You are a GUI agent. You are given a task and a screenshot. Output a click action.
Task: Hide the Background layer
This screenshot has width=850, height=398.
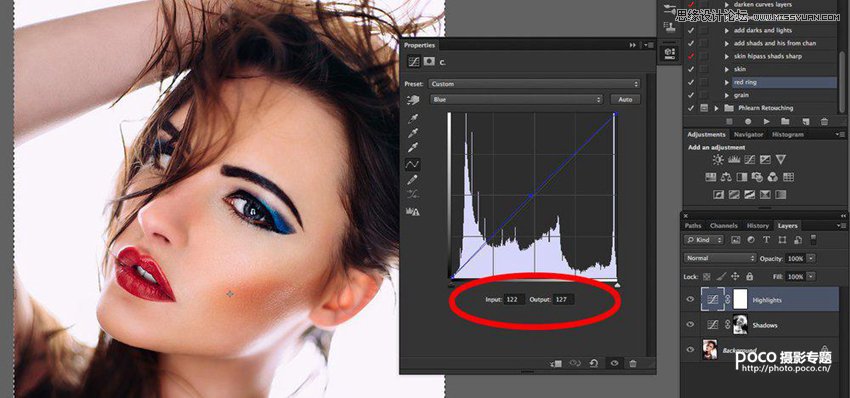[x=690, y=350]
